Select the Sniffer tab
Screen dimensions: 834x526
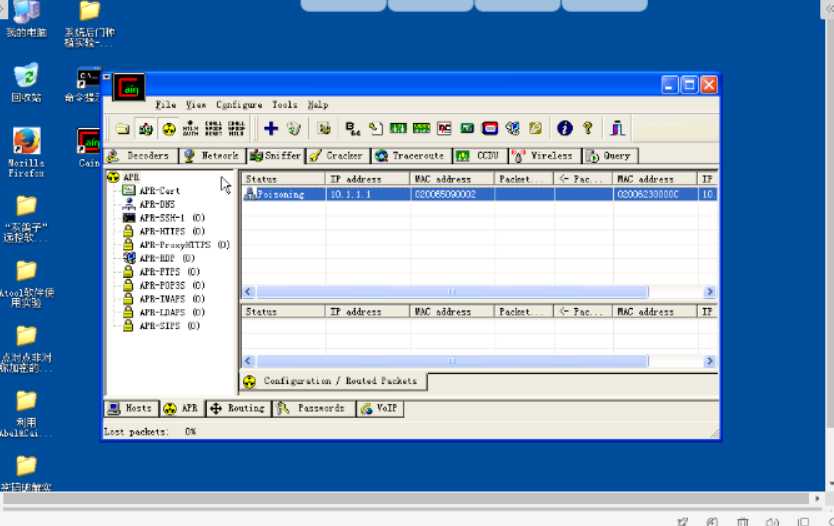click(276, 155)
